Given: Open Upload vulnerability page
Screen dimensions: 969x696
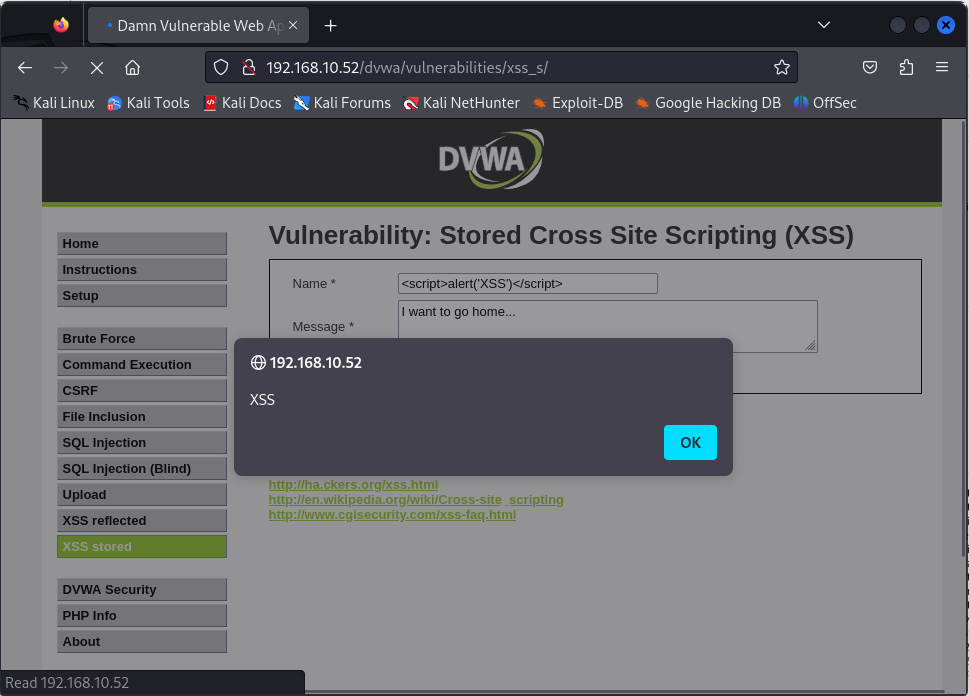Looking at the screenshot, I should point(142,494).
